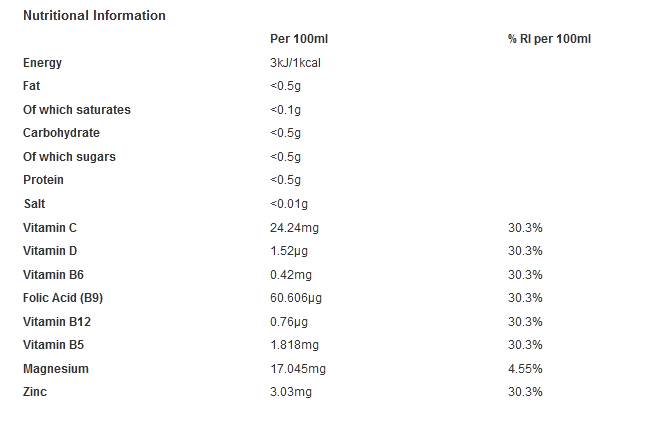
Task: Click the Energy row label
Action: [42, 63]
